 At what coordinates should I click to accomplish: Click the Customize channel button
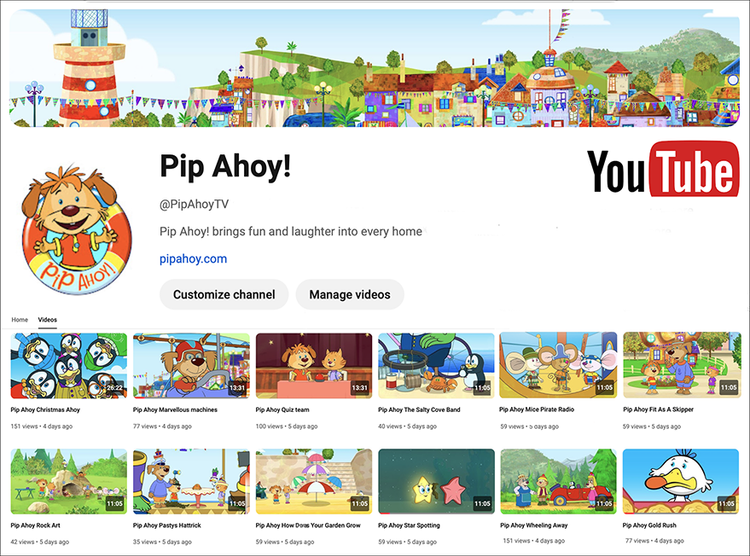coord(224,294)
